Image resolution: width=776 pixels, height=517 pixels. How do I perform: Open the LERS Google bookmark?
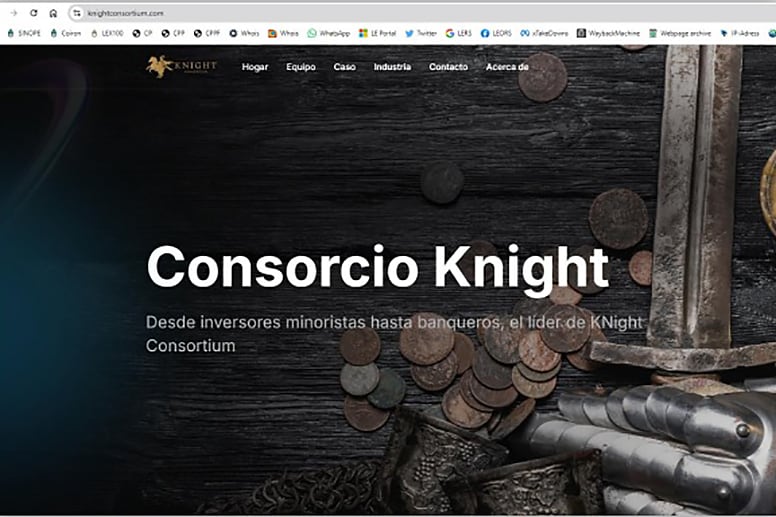458,33
